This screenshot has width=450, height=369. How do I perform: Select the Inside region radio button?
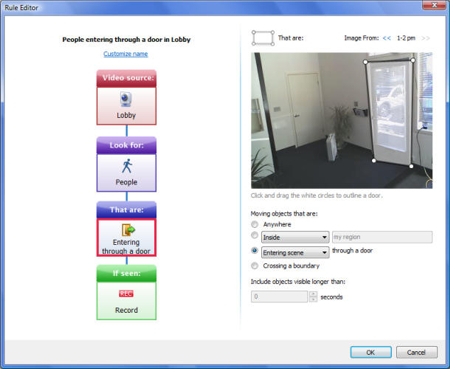tap(255, 235)
